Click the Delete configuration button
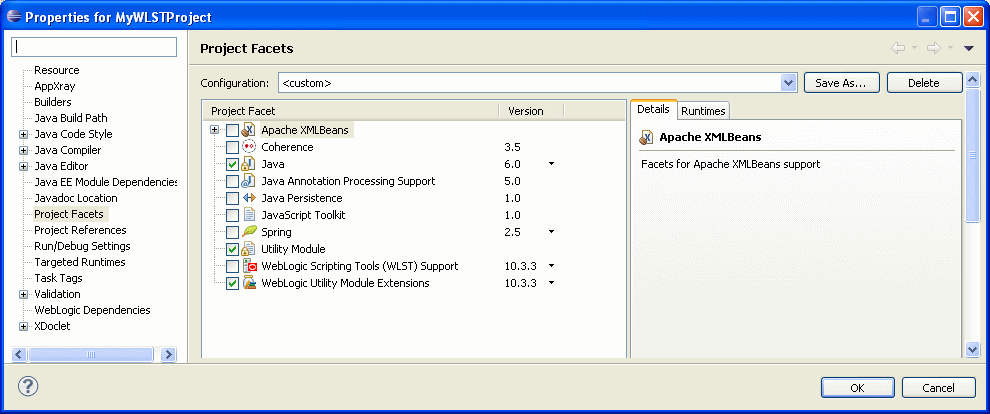 point(924,83)
